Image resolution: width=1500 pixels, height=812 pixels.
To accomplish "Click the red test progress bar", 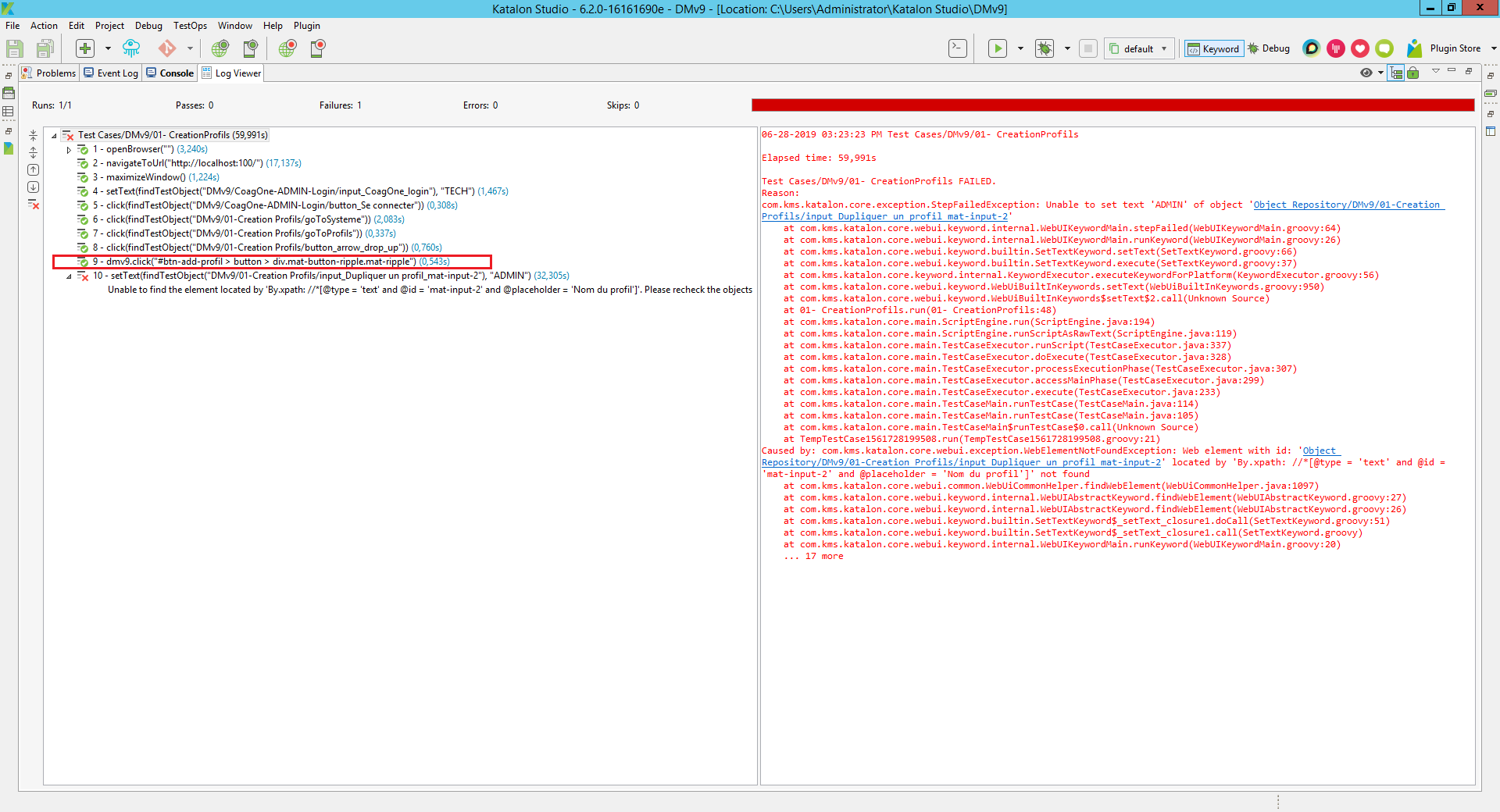I will point(1112,105).
